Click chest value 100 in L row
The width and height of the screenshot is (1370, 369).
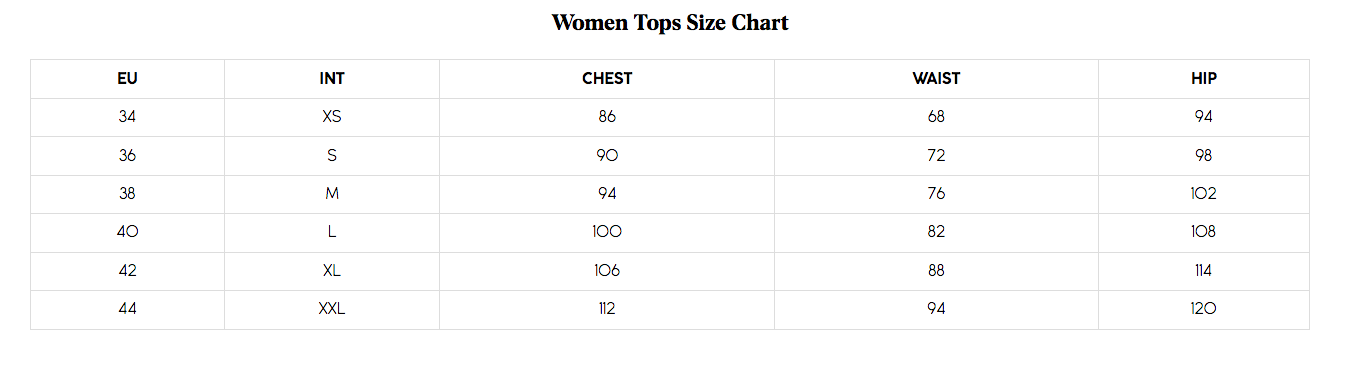pos(607,232)
